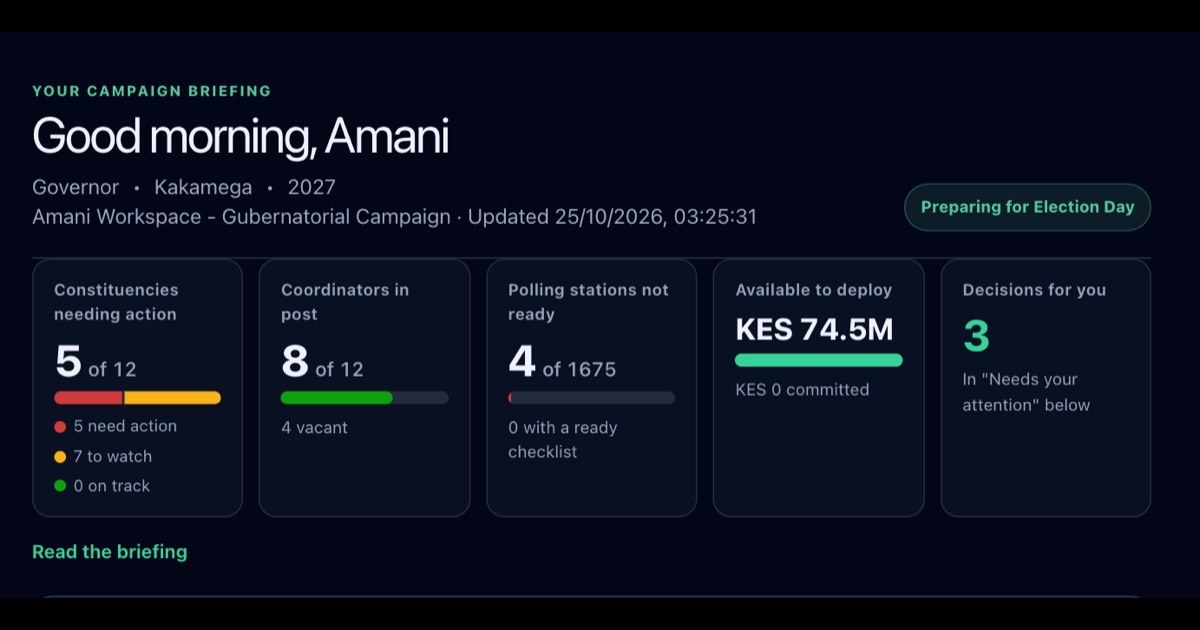Screen dimensions: 1200x630
Task: Click the Preparing for Election Day badge
Action: tap(1027, 207)
